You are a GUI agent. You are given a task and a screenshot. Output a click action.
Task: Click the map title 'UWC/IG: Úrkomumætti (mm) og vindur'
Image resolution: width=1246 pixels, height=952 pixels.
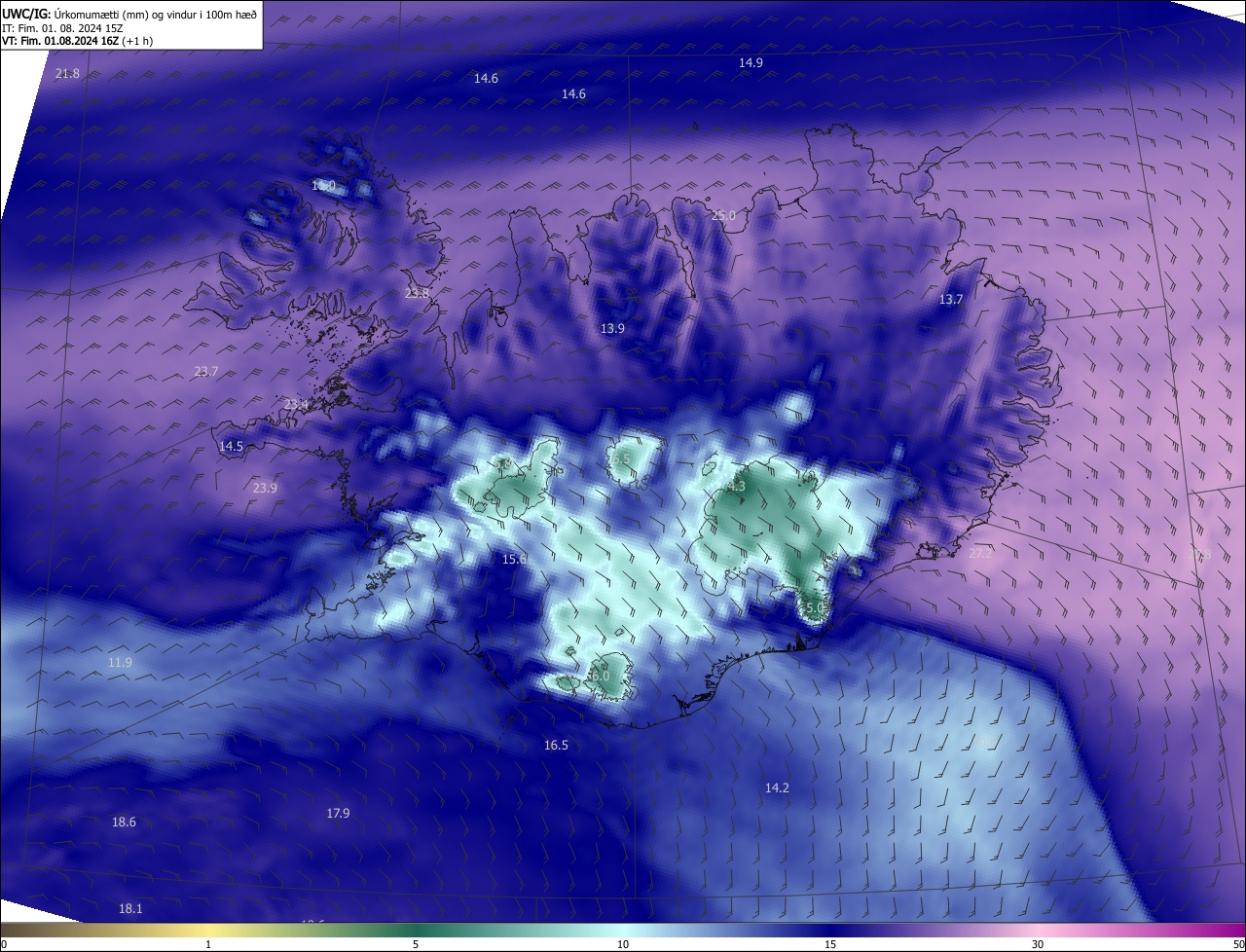[129, 14]
